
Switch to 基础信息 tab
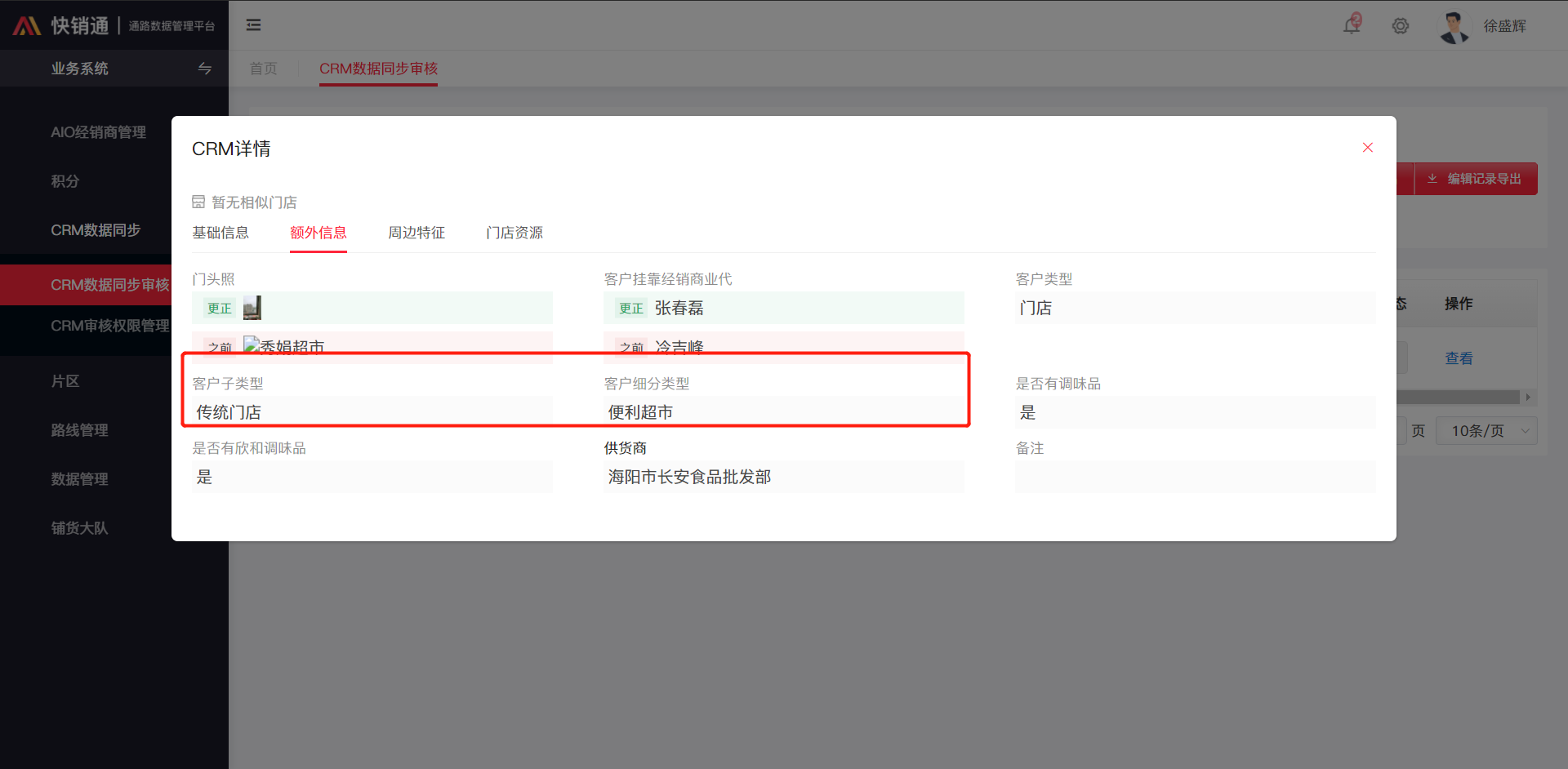220,233
